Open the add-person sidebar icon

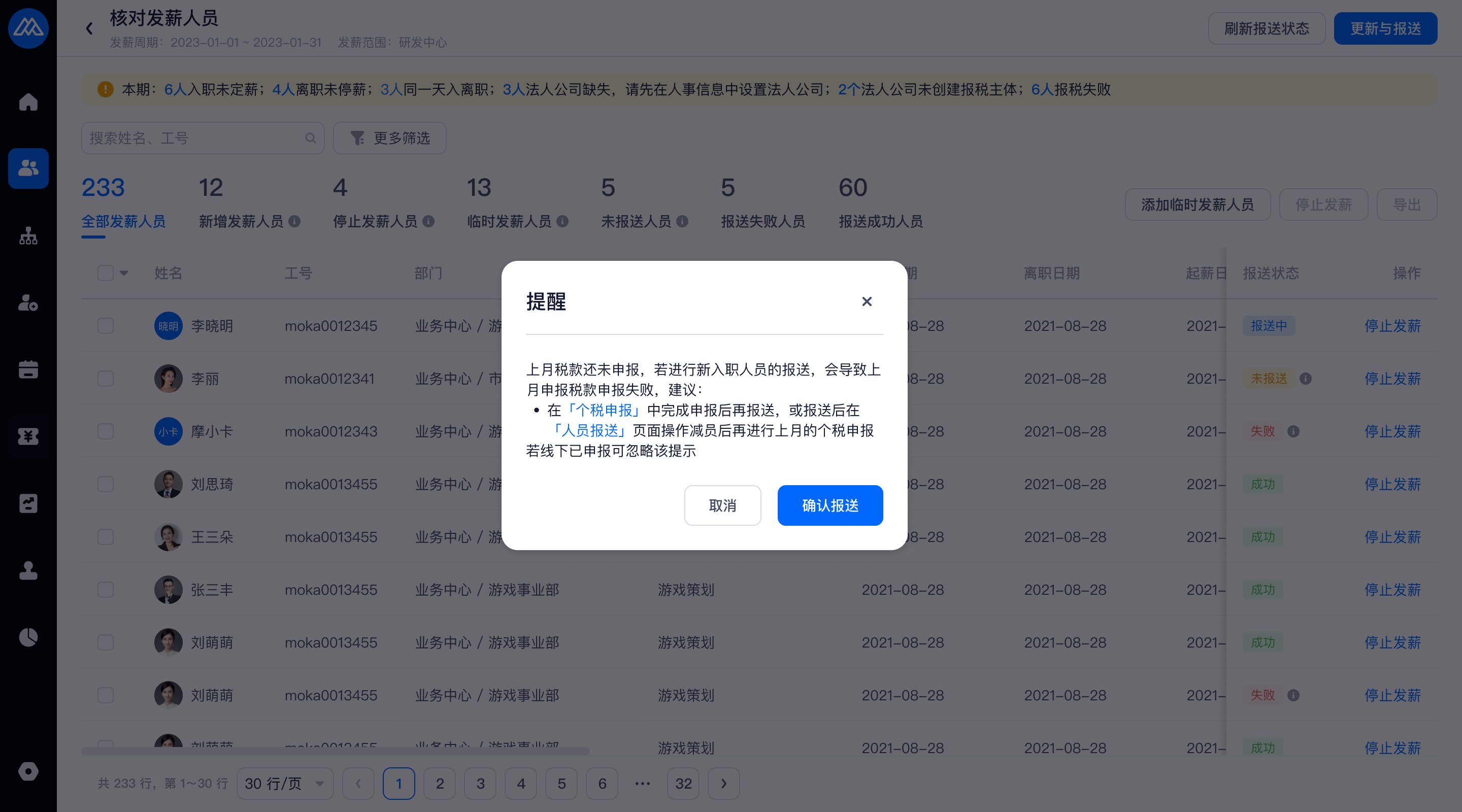click(28, 302)
